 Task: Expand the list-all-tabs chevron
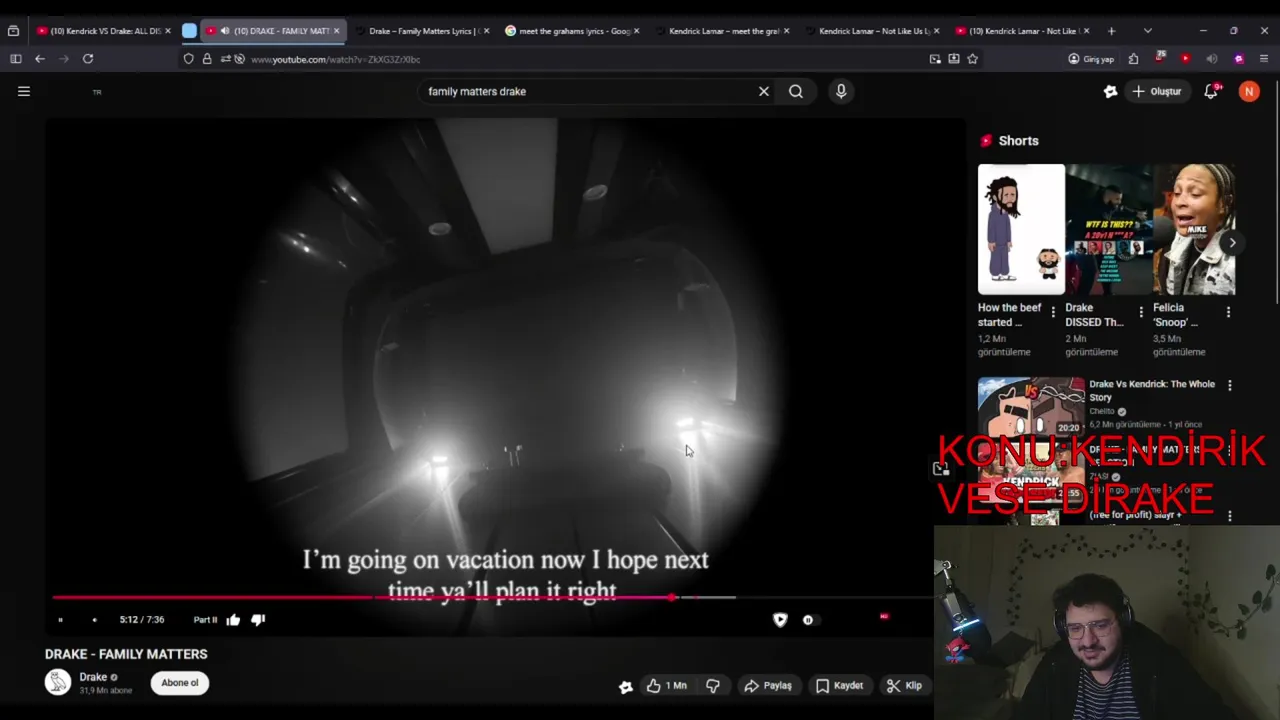pyautogui.click(x=1147, y=31)
